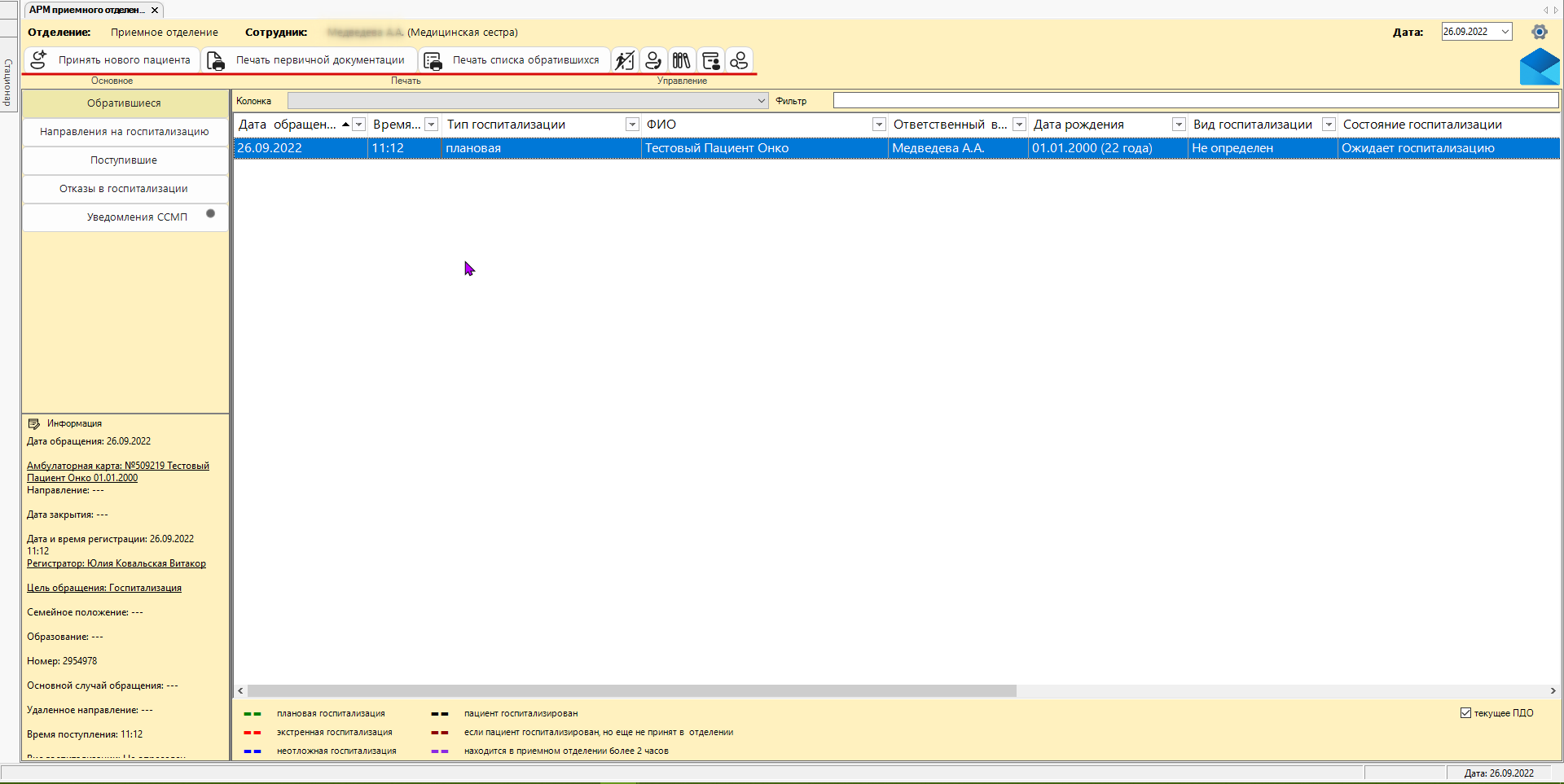Open Отказы в госпитализации section
This screenshot has width=1564, height=784.
tap(125, 189)
